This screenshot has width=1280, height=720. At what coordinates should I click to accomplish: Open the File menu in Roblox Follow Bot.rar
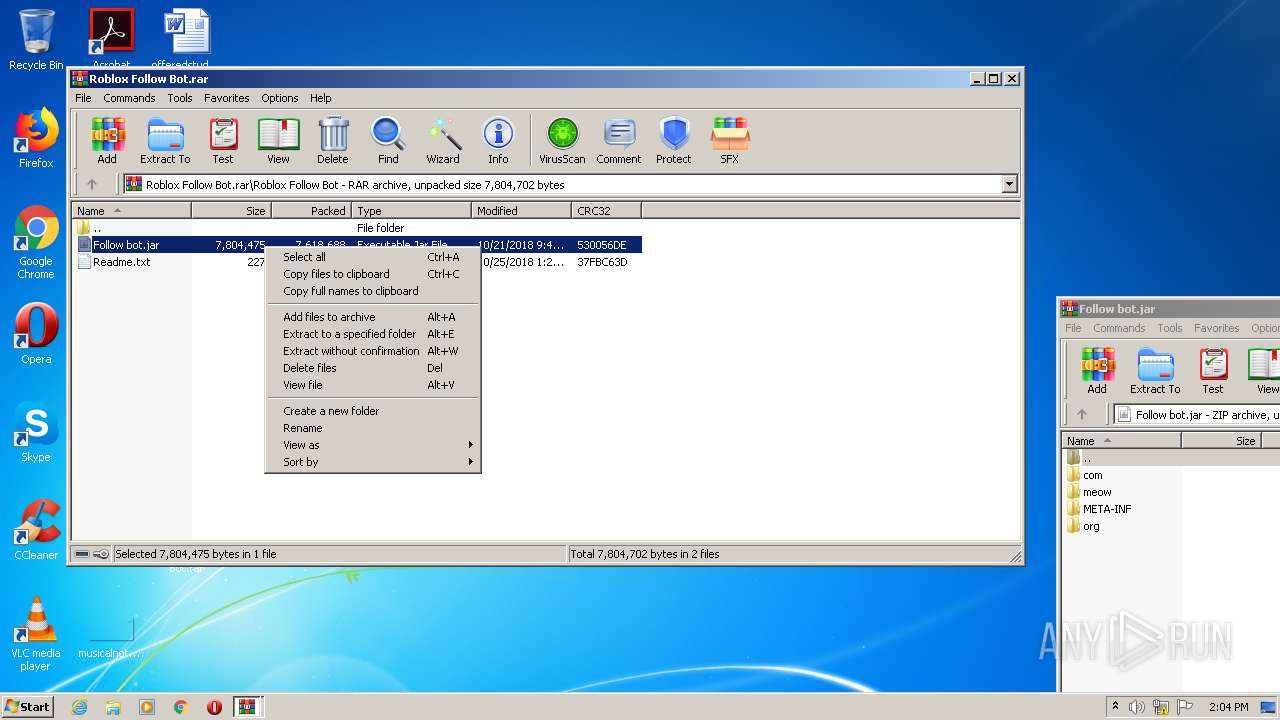click(x=83, y=98)
